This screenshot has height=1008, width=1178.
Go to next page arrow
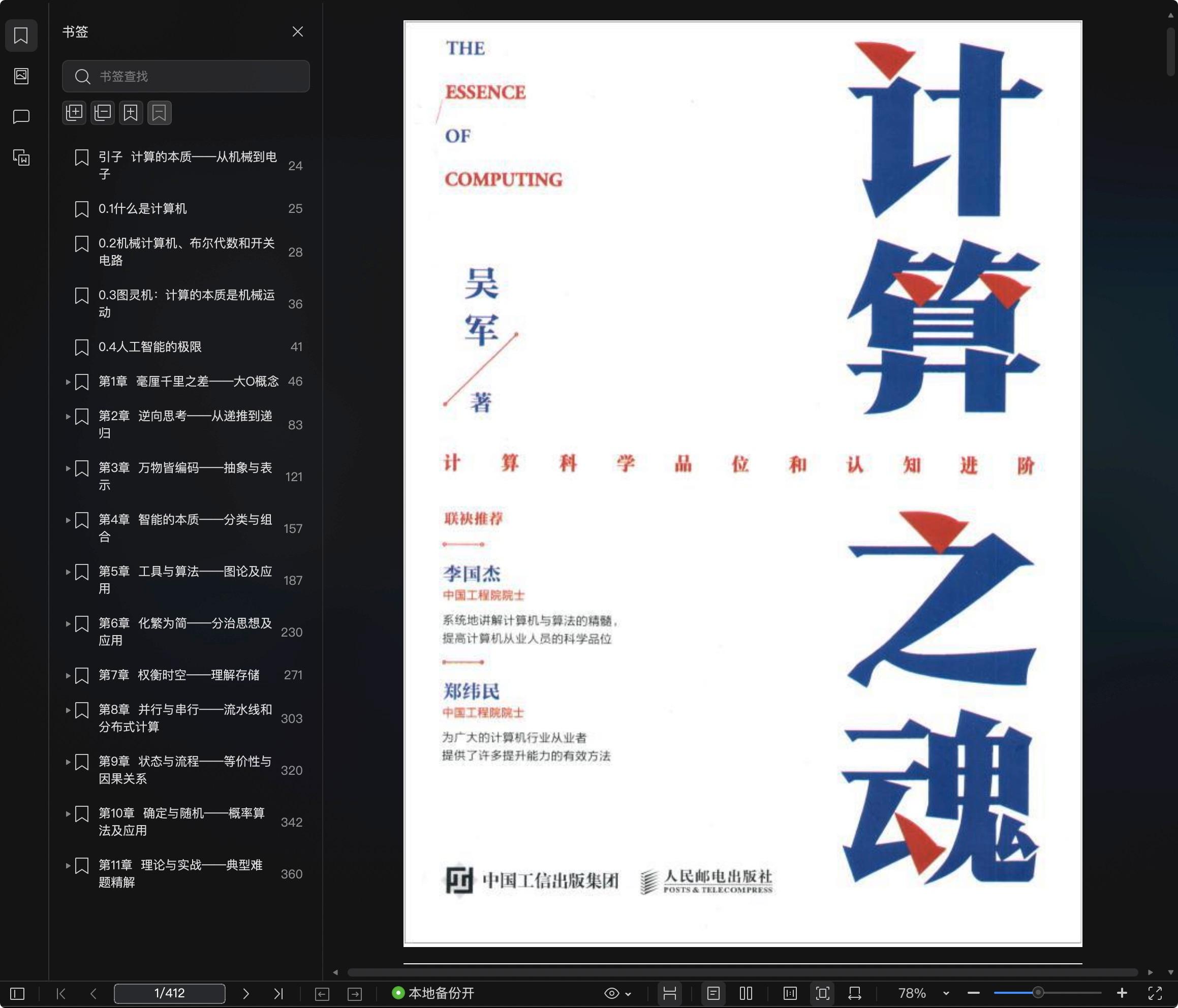tap(245, 993)
